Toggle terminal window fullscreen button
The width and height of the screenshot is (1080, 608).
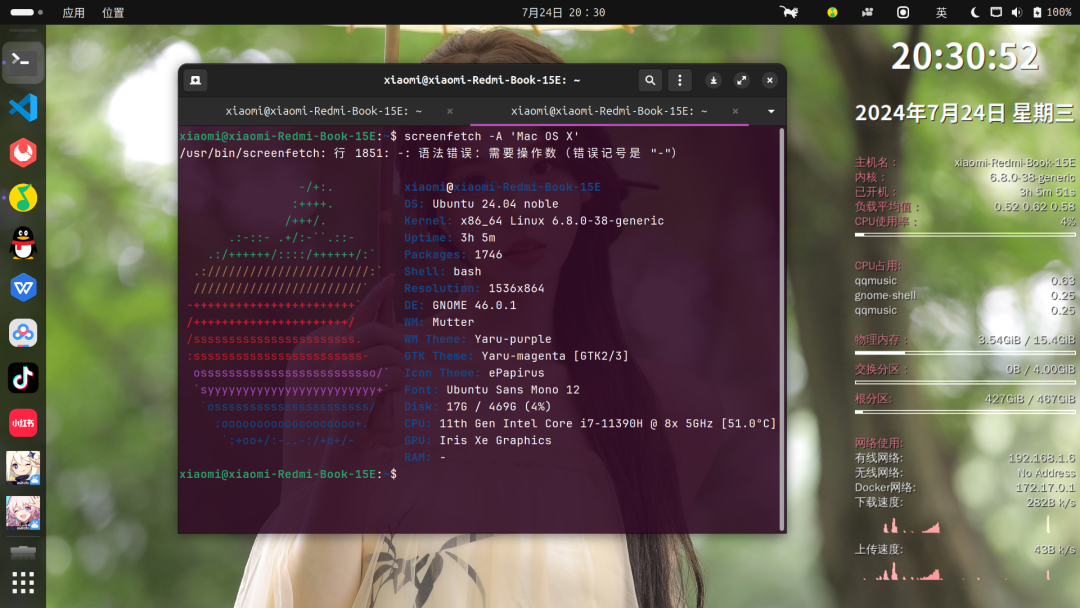click(x=741, y=80)
